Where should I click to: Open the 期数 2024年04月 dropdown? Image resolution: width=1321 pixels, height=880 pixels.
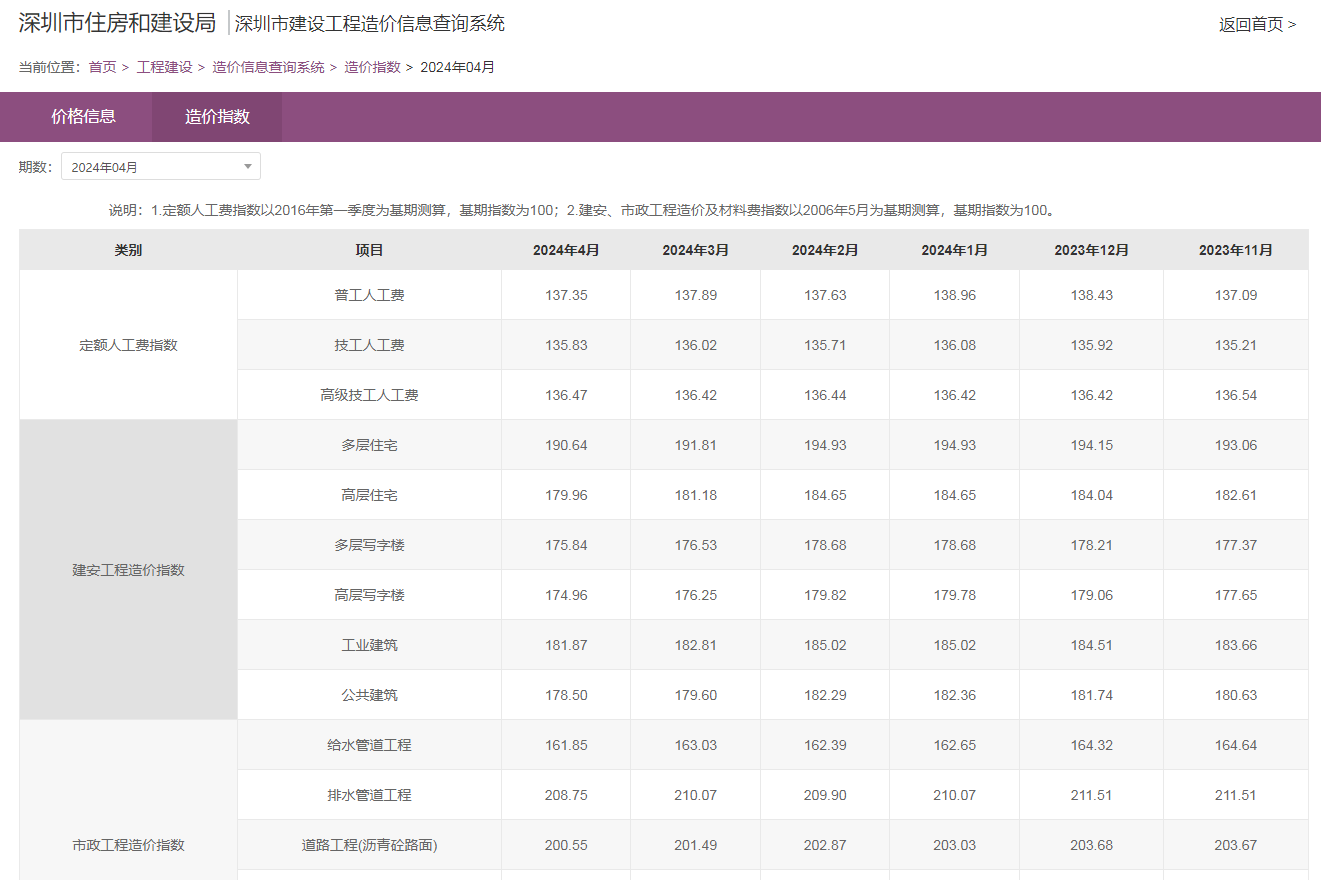pos(160,167)
